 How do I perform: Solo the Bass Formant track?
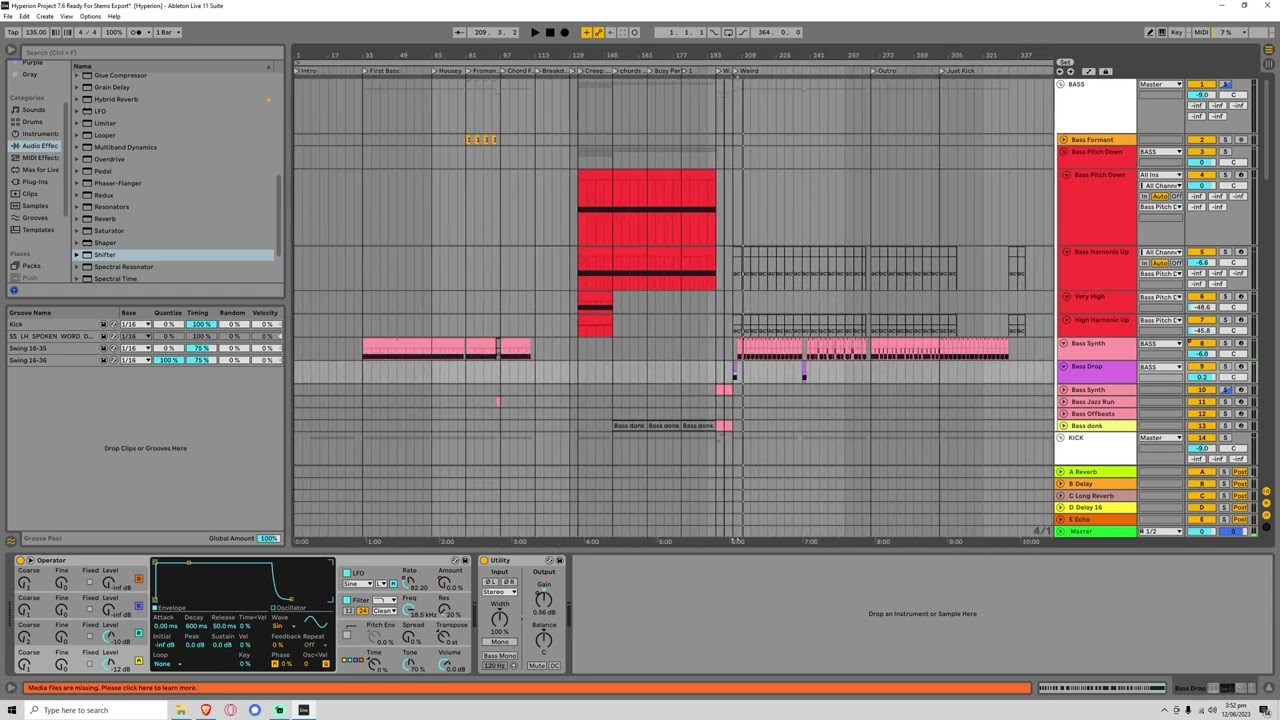click(1226, 140)
